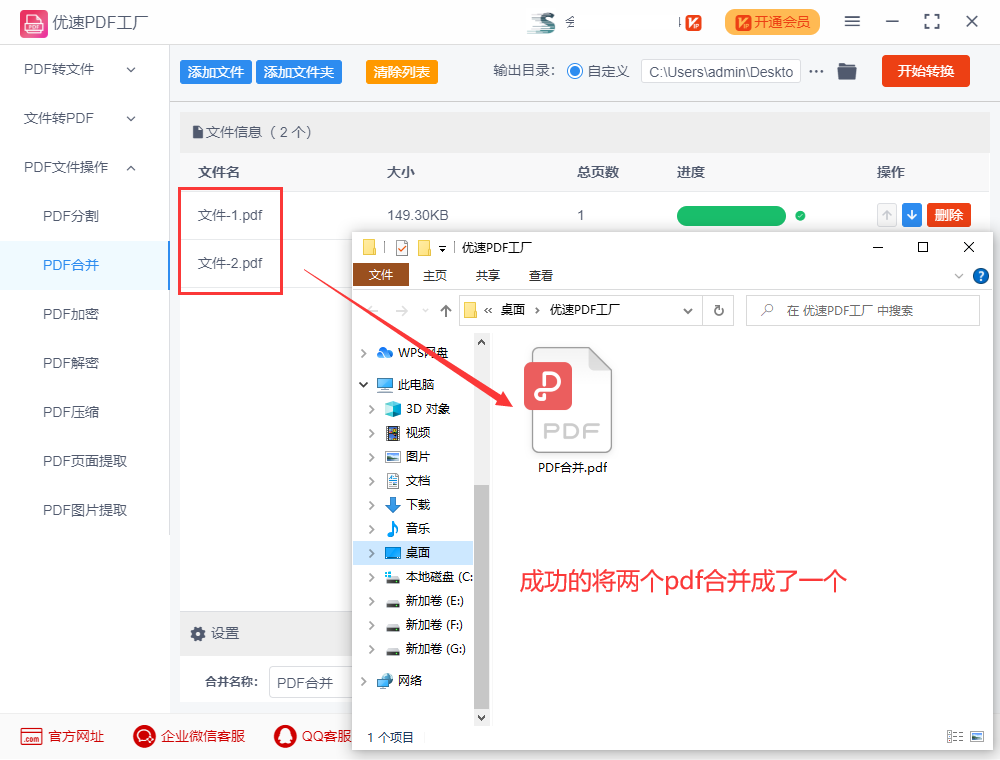This screenshot has height=760, width=1000.
Task: Click 添加文件夹 button
Action: [x=298, y=72]
